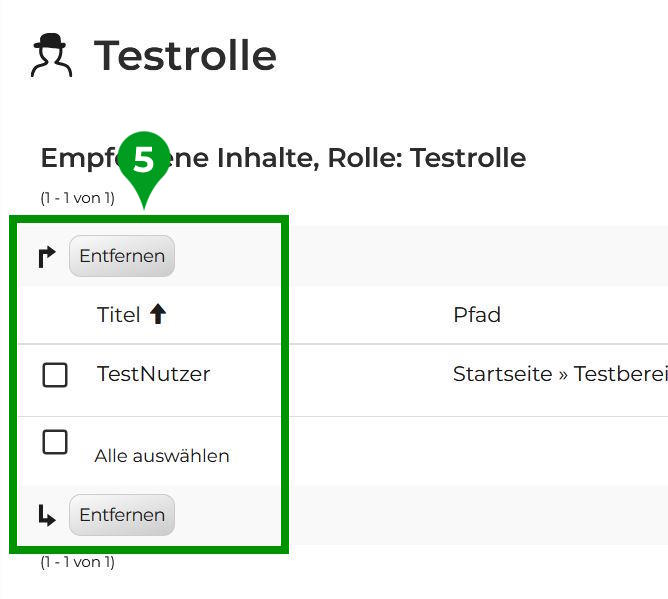
Task: Click the role icon beside Testrolle
Action: 51,55
